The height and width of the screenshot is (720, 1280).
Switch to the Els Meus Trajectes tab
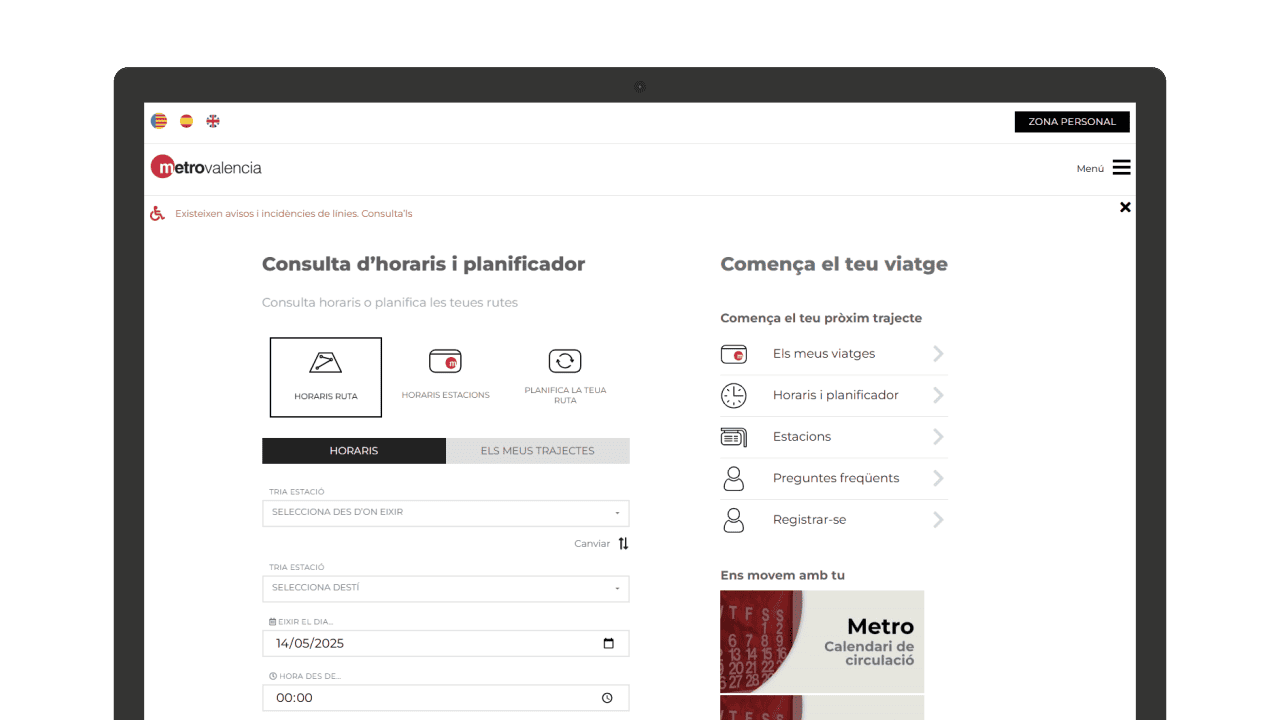tap(538, 451)
